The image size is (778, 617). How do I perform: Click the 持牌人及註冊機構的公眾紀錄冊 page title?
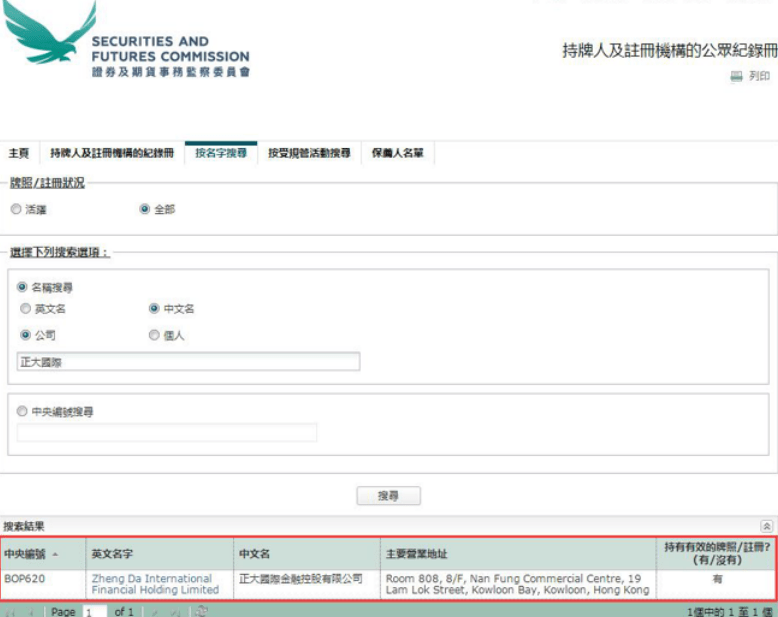(x=669, y=50)
